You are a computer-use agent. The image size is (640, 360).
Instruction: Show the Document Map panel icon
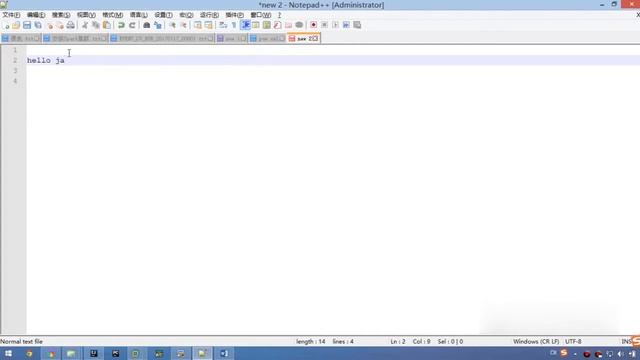coord(267,25)
